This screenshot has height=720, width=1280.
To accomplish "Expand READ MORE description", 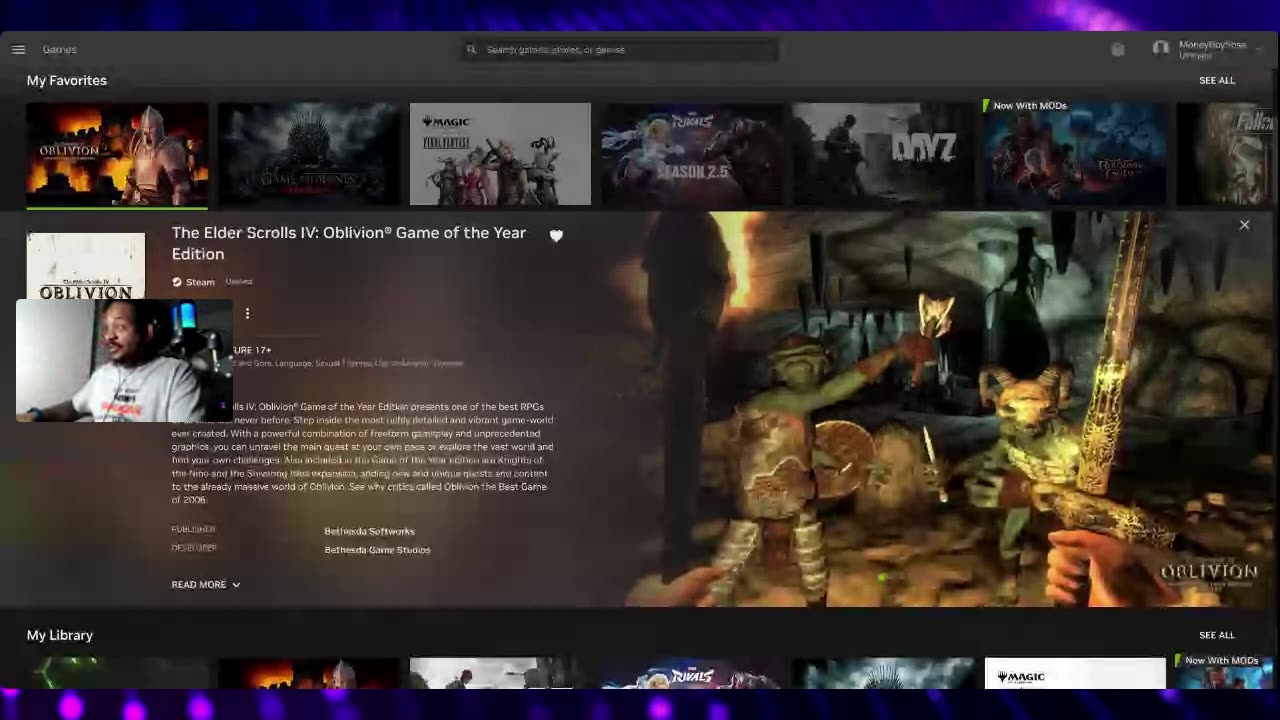I will [x=205, y=584].
